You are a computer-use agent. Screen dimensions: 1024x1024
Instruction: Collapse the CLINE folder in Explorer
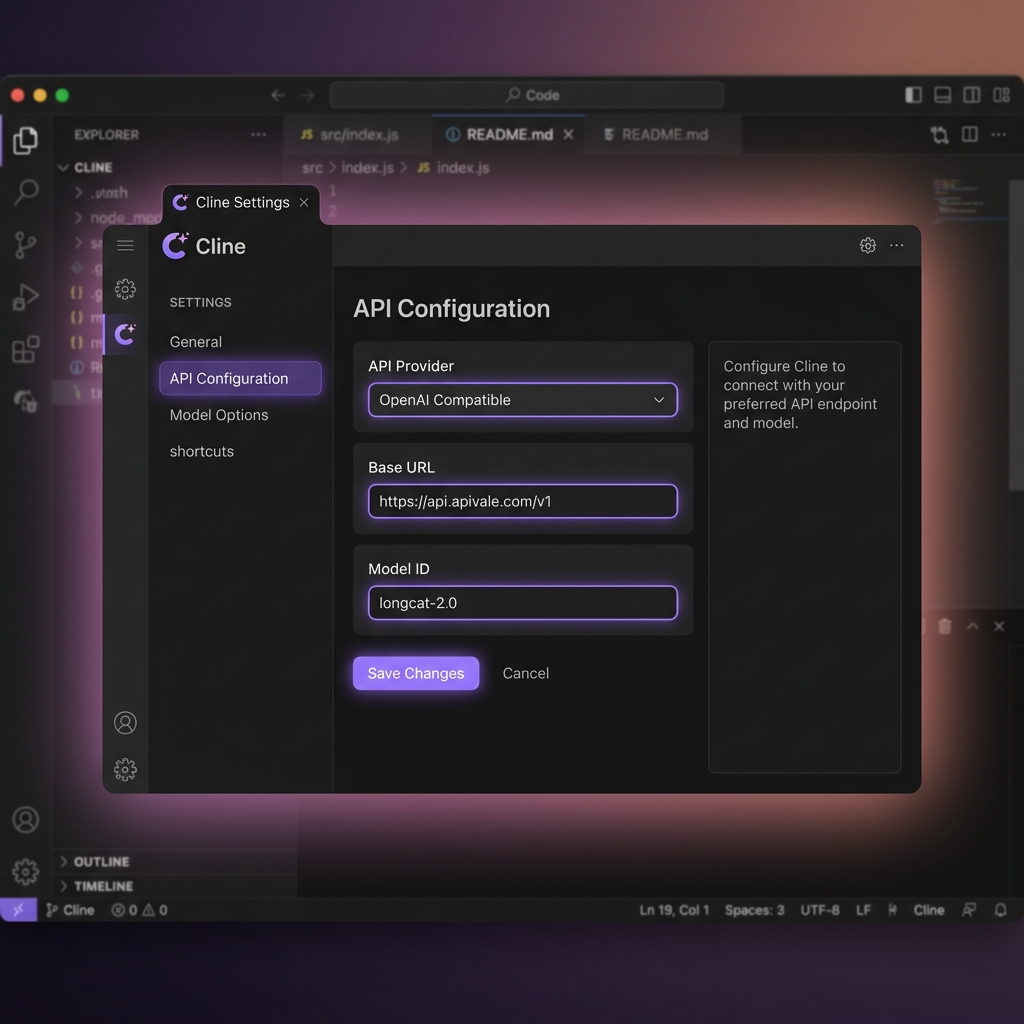pyautogui.click(x=86, y=168)
